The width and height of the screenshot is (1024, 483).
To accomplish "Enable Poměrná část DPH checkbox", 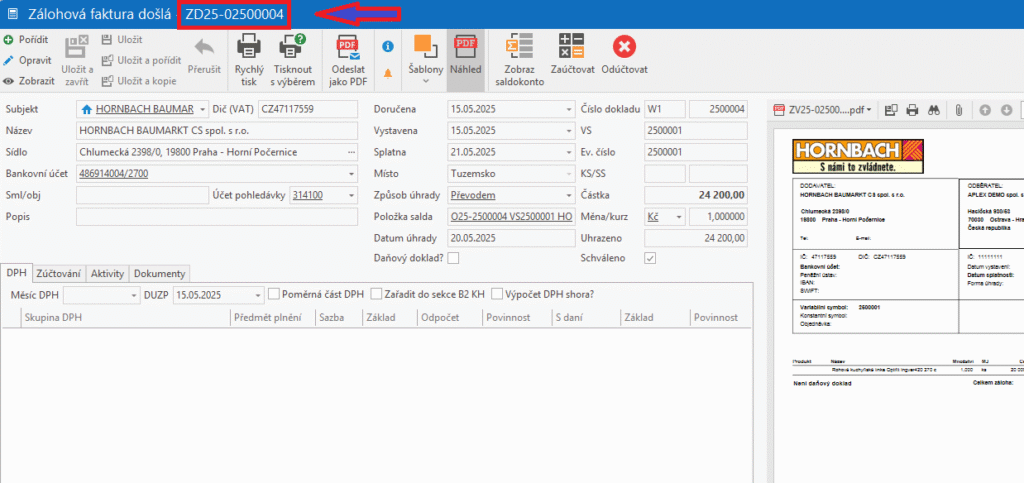I will pos(274,294).
